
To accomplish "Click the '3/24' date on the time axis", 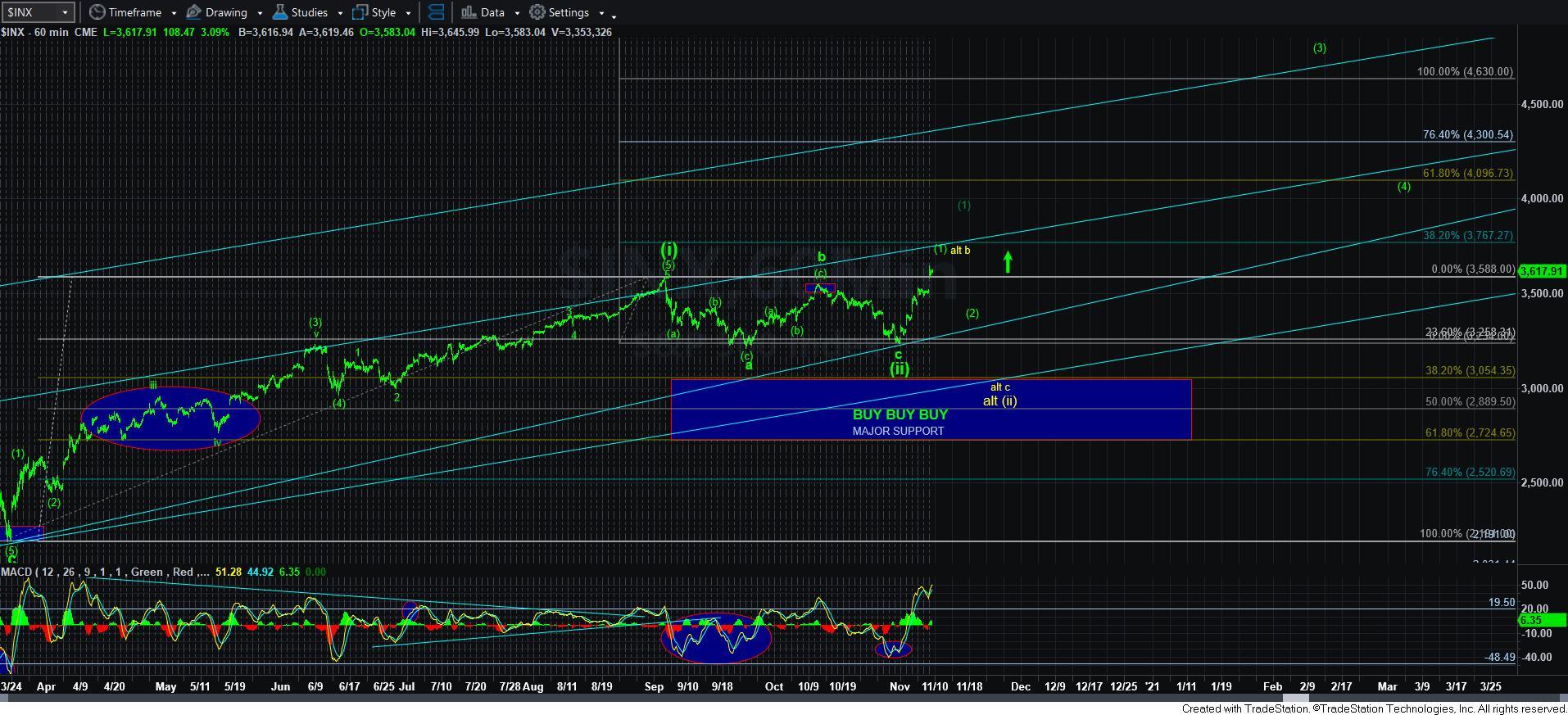I will (x=11, y=686).
